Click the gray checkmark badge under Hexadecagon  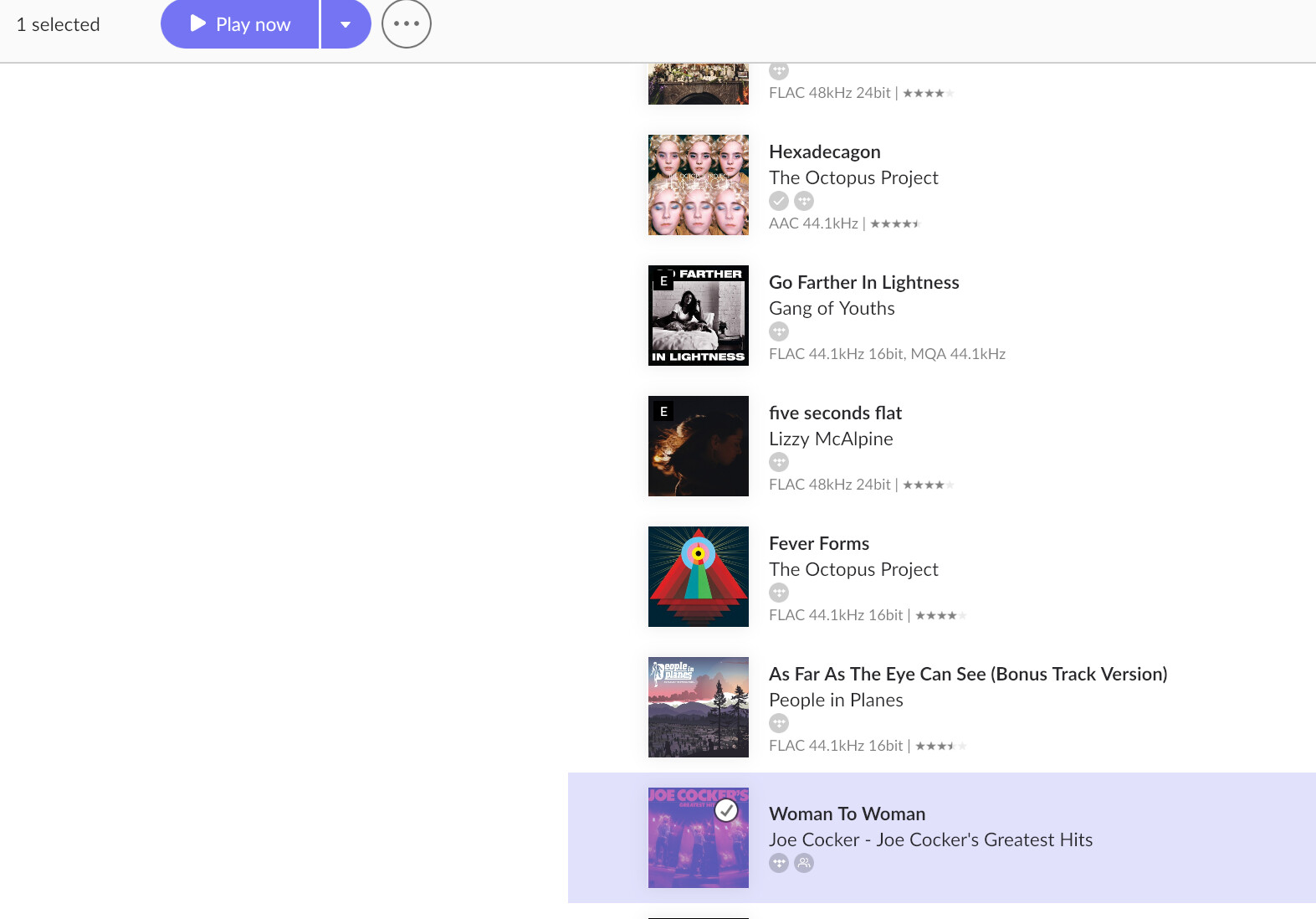pos(779,201)
